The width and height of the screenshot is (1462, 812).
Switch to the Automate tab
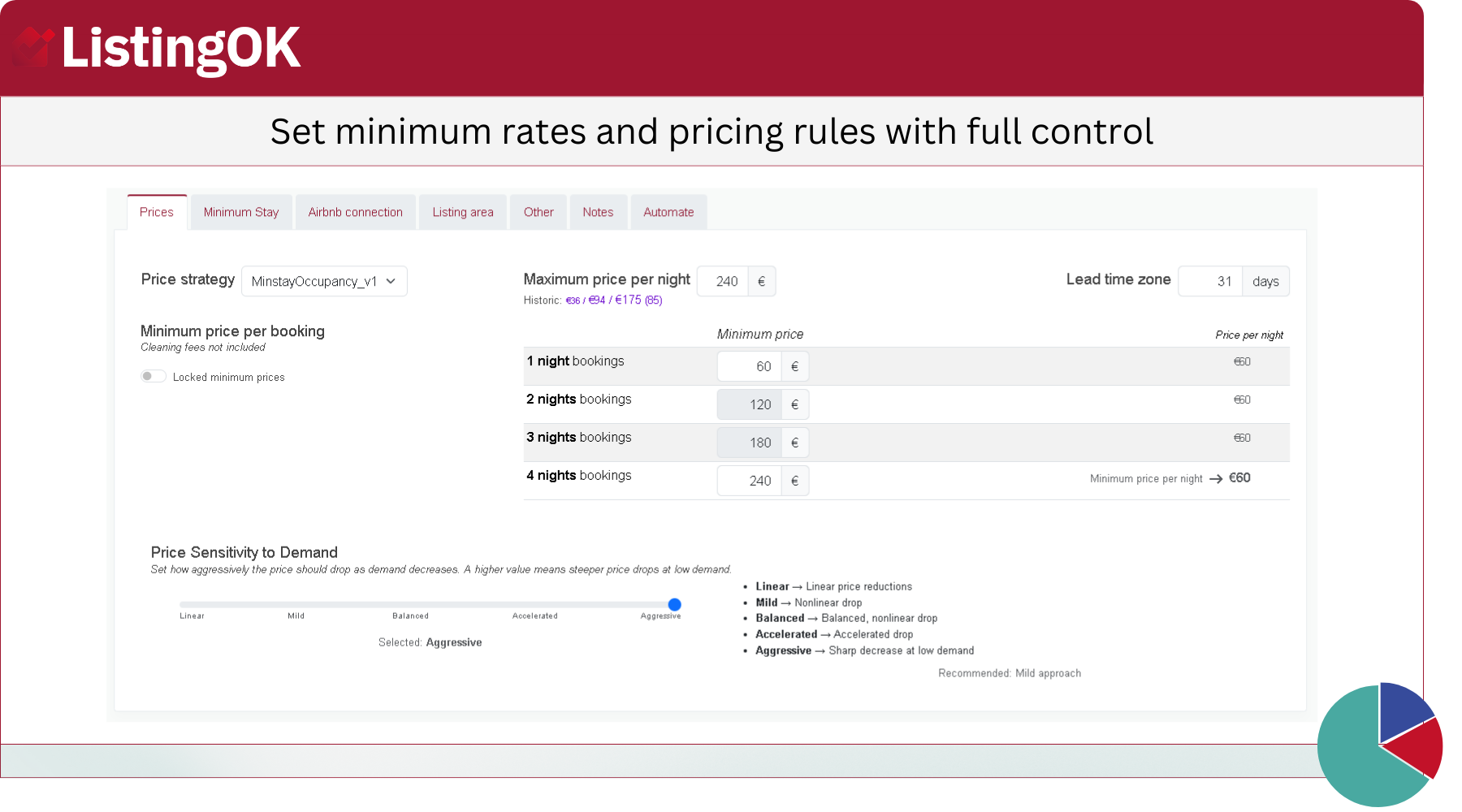point(668,212)
